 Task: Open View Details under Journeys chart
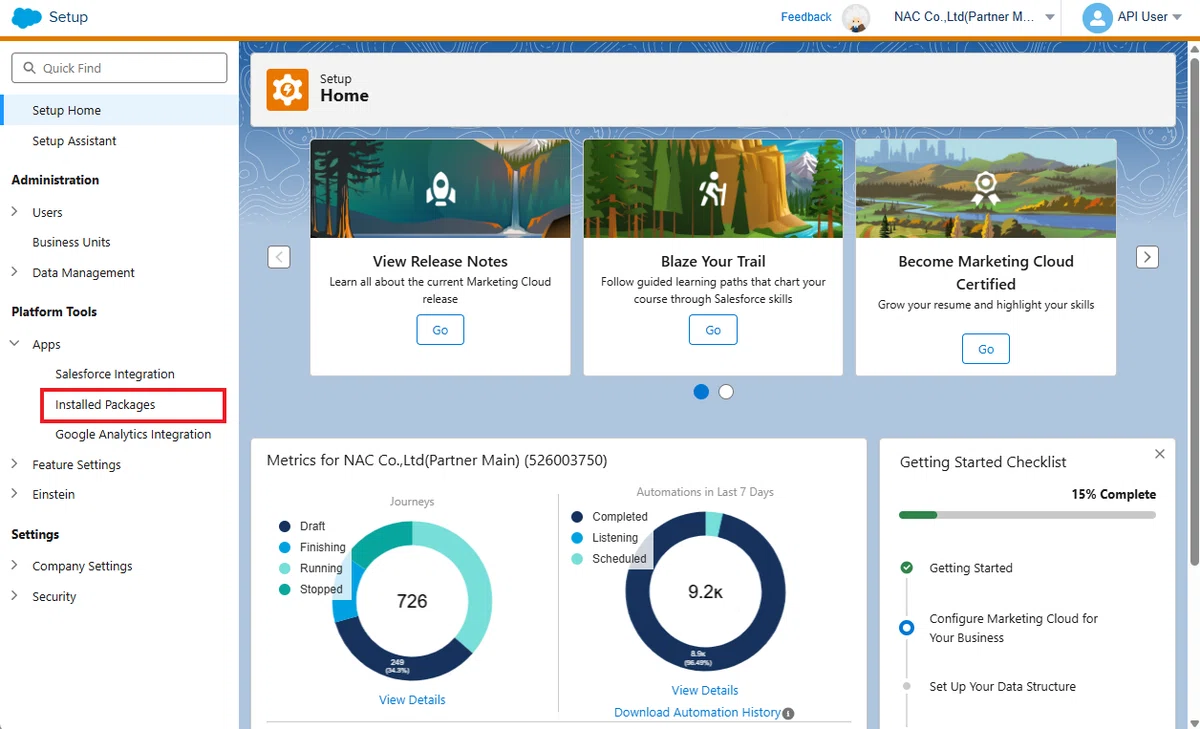[412, 700]
